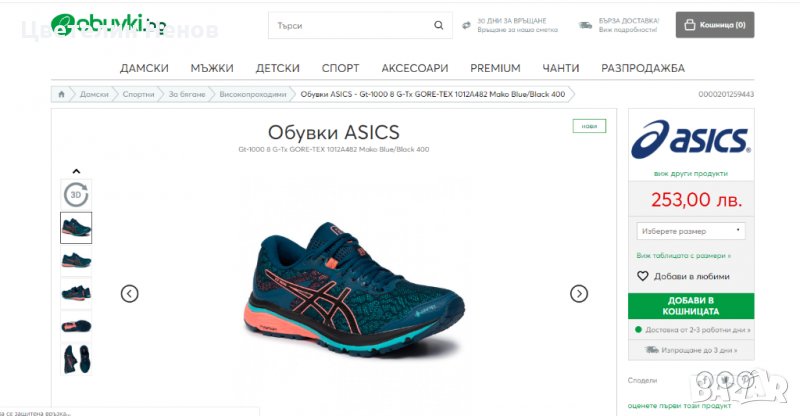The height and width of the screenshot is (416, 800).
Task: Click the home breadcrumb icon
Action: point(61,94)
